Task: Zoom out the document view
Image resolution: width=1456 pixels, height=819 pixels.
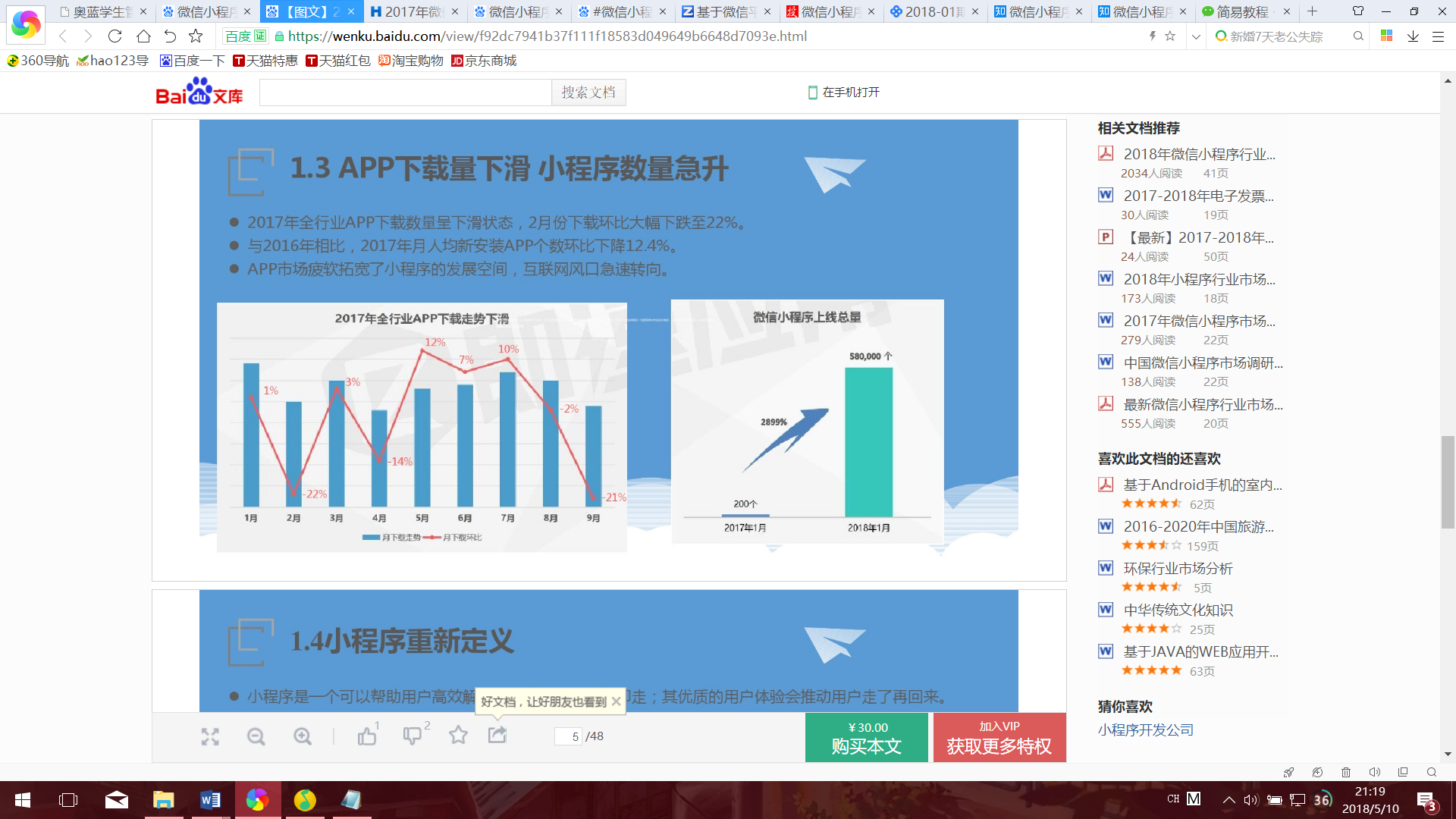Action: point(256,736)
